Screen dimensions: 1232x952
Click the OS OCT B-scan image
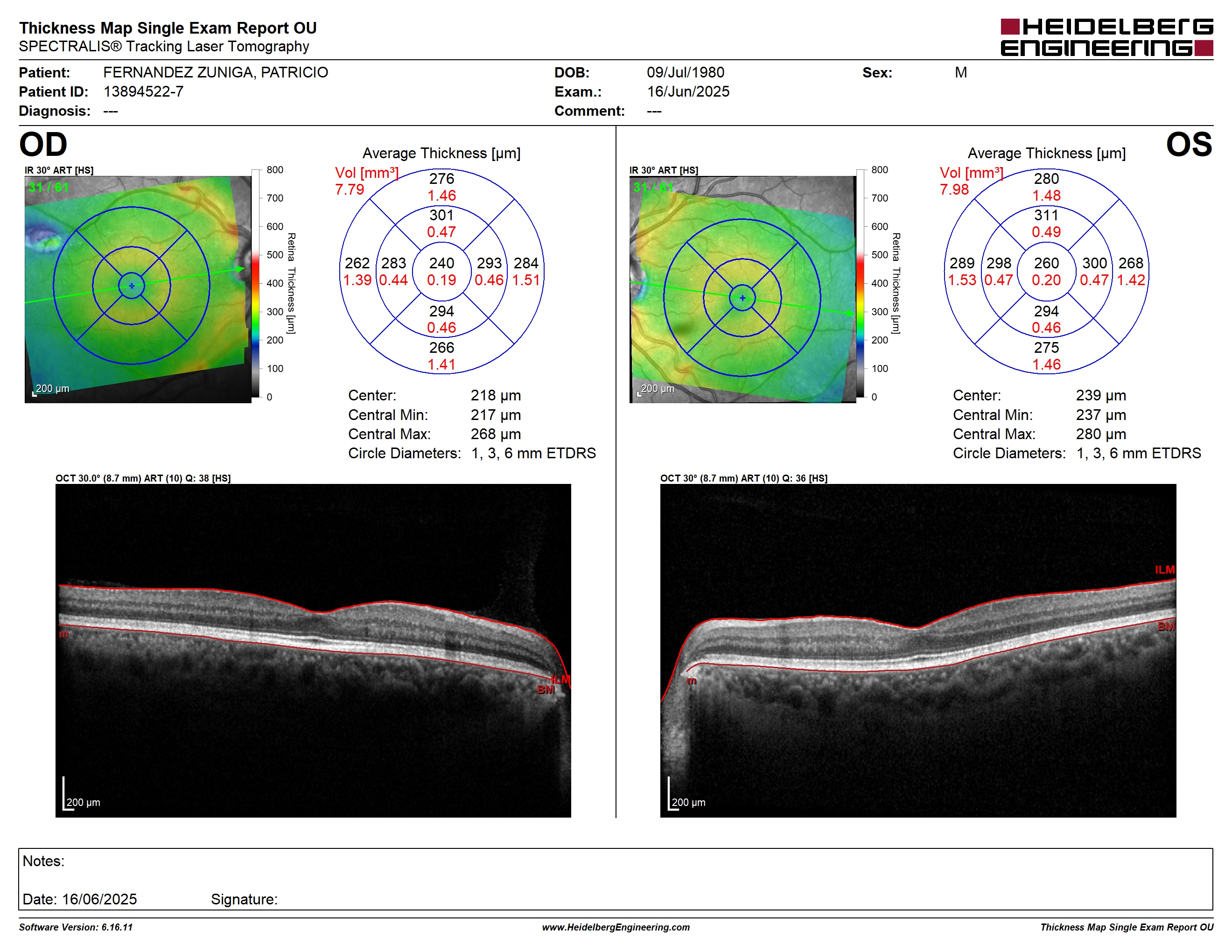(x=918, y=650)
